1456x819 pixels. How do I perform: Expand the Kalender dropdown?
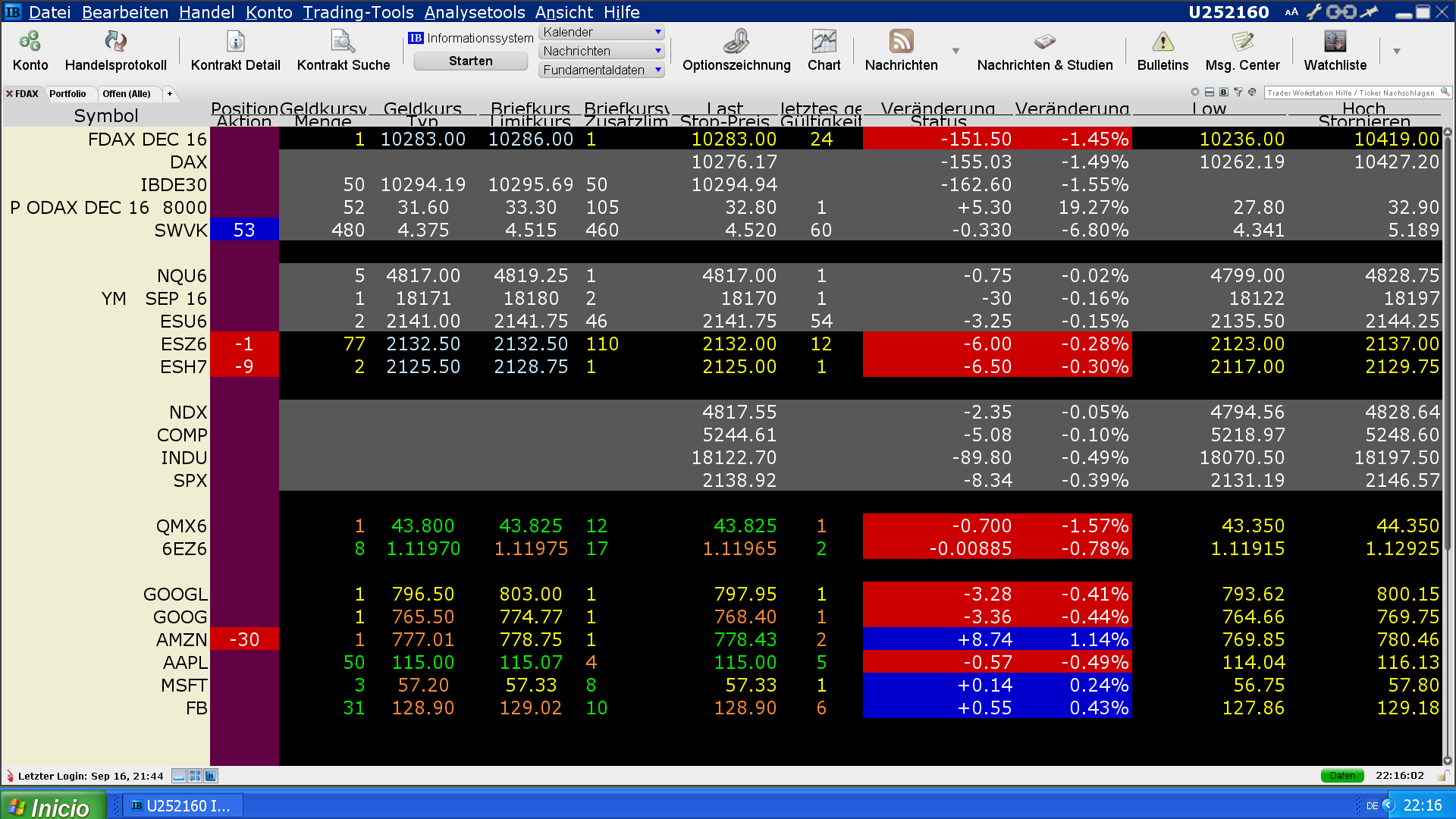click(657, 32)
